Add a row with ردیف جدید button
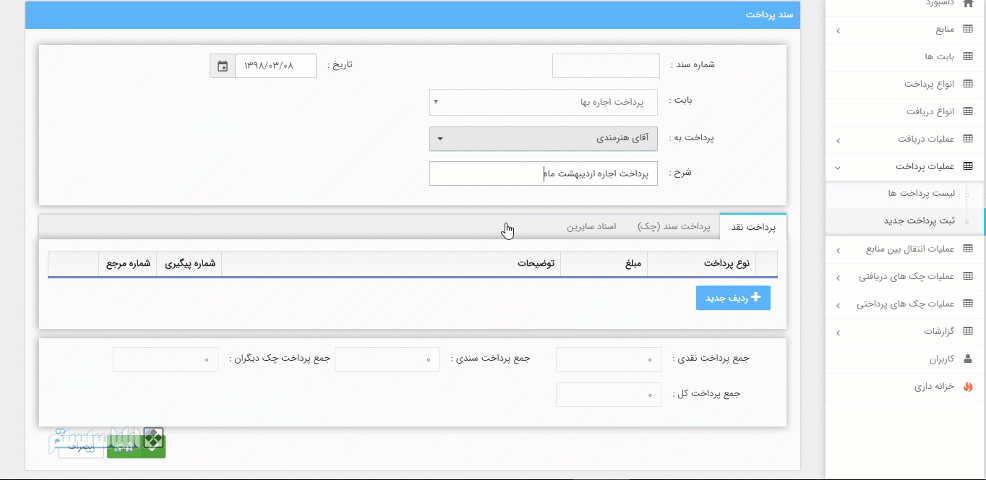The image size is (986, 480). 733,298
